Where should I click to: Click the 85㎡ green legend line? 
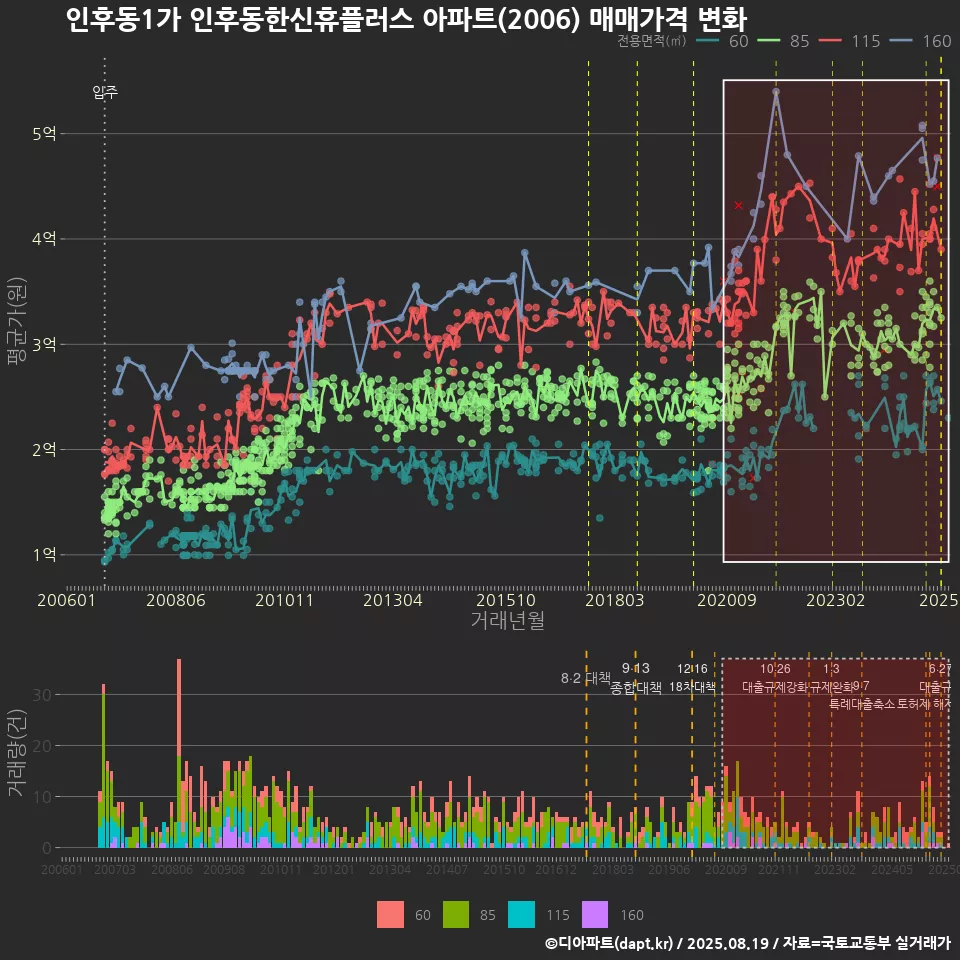[768, 41]
